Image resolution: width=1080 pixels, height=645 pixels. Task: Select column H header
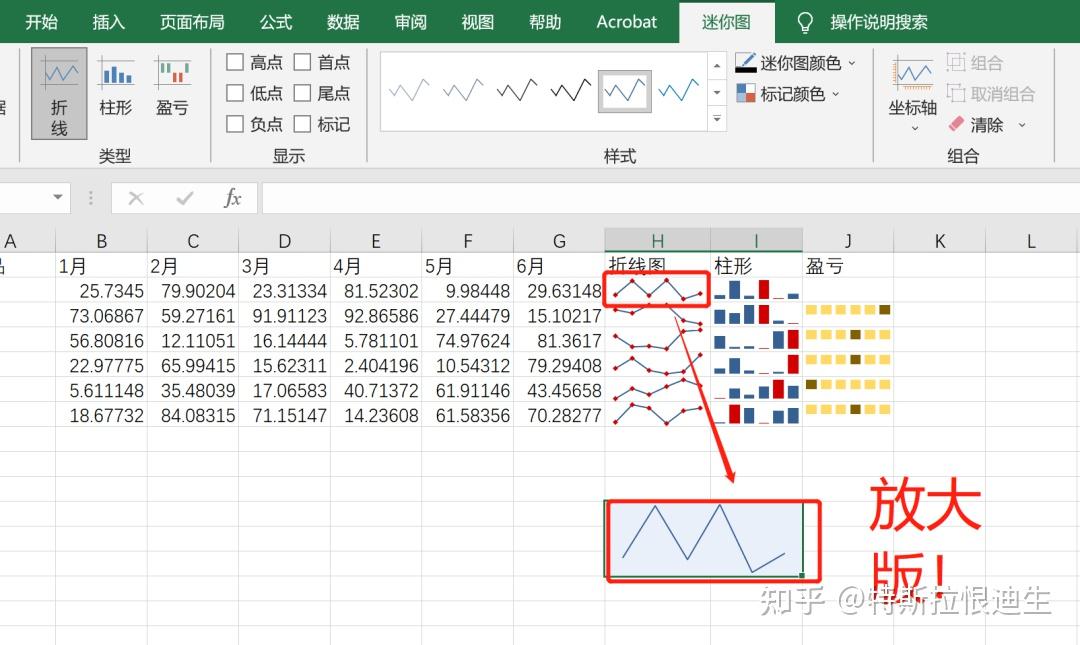point(658,241)
